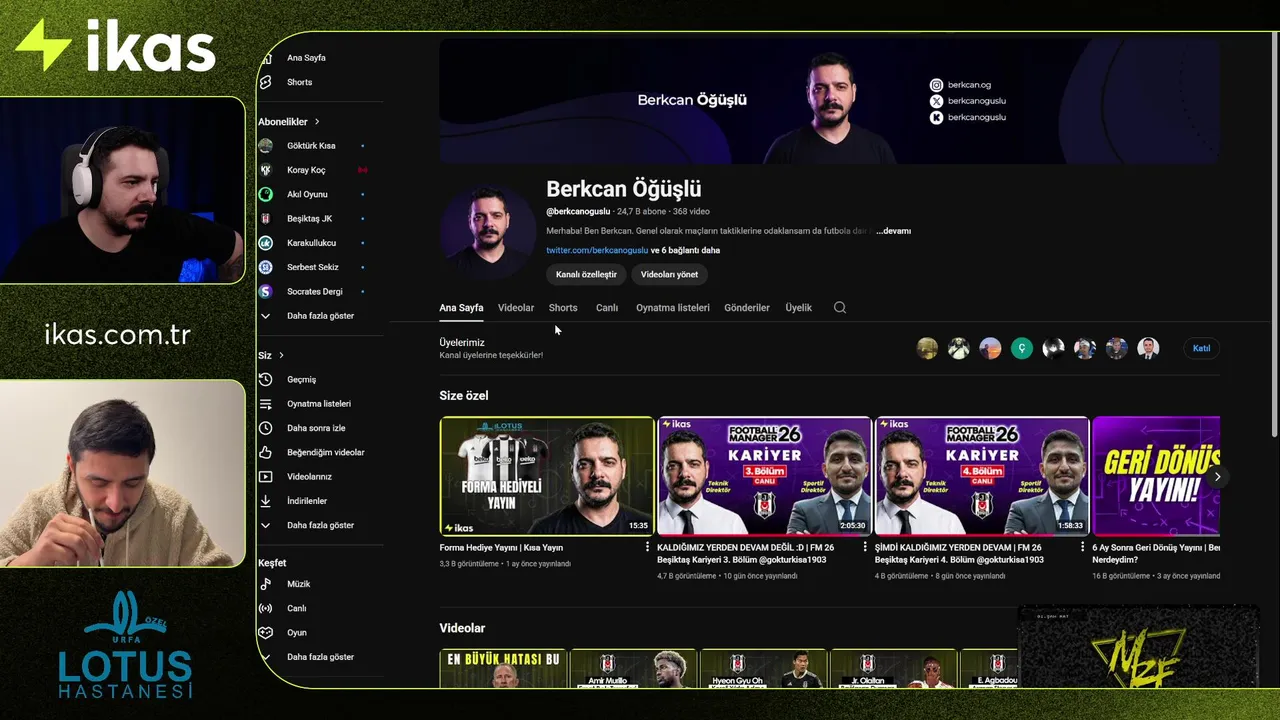Click the Videoları yönet button
1280x720 pixels.
click(670, 274)
